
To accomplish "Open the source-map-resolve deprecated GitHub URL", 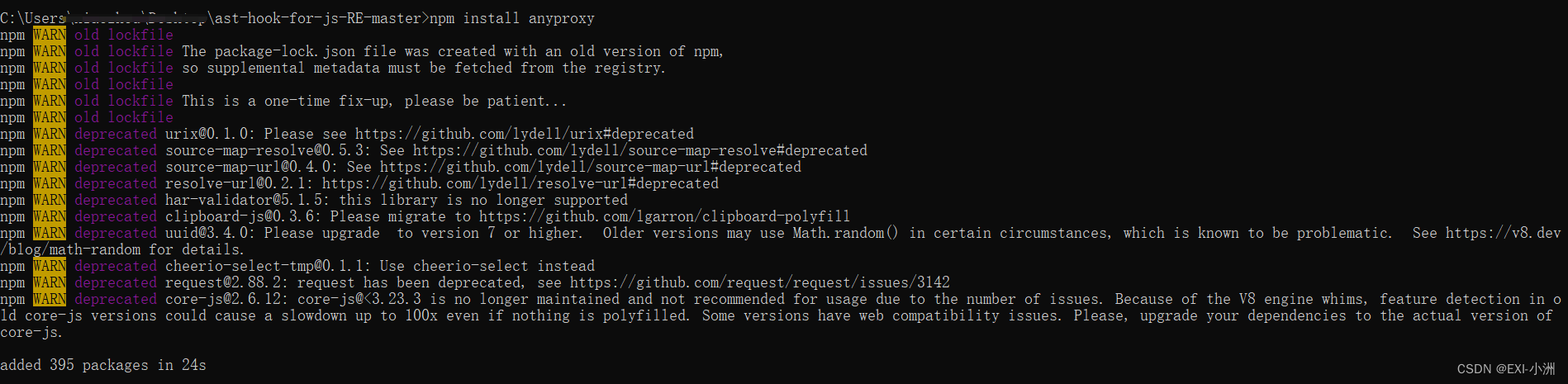I will [640, 150].
